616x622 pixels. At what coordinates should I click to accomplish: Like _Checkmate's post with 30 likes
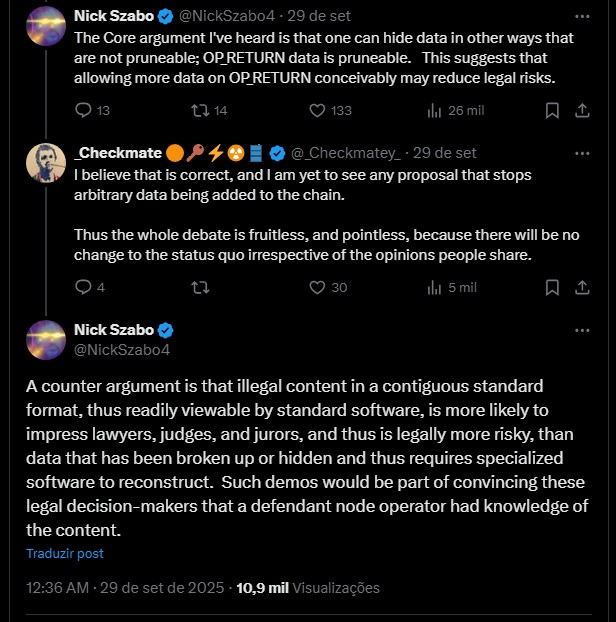(318, 287)
